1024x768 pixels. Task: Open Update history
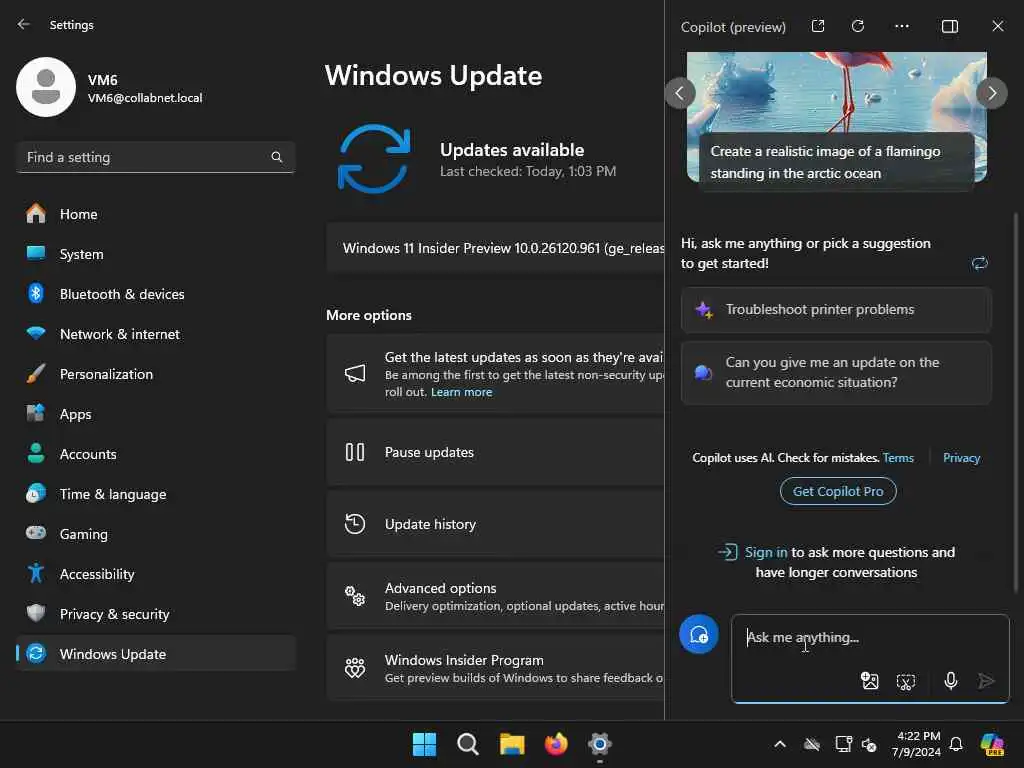(496, 524)
